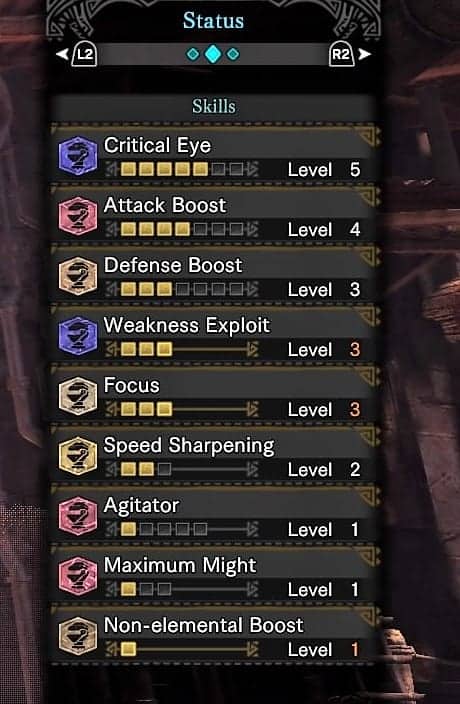Click the left arrow beside L2

click(x=62, y=54)
